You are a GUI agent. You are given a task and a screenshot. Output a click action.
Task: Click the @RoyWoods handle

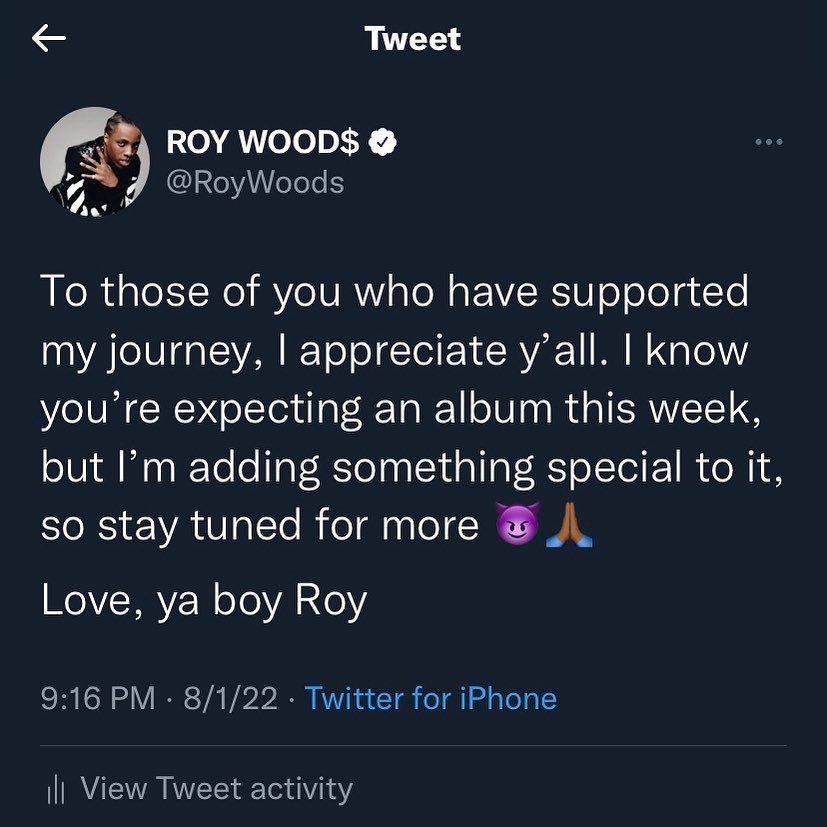[255, 182]
